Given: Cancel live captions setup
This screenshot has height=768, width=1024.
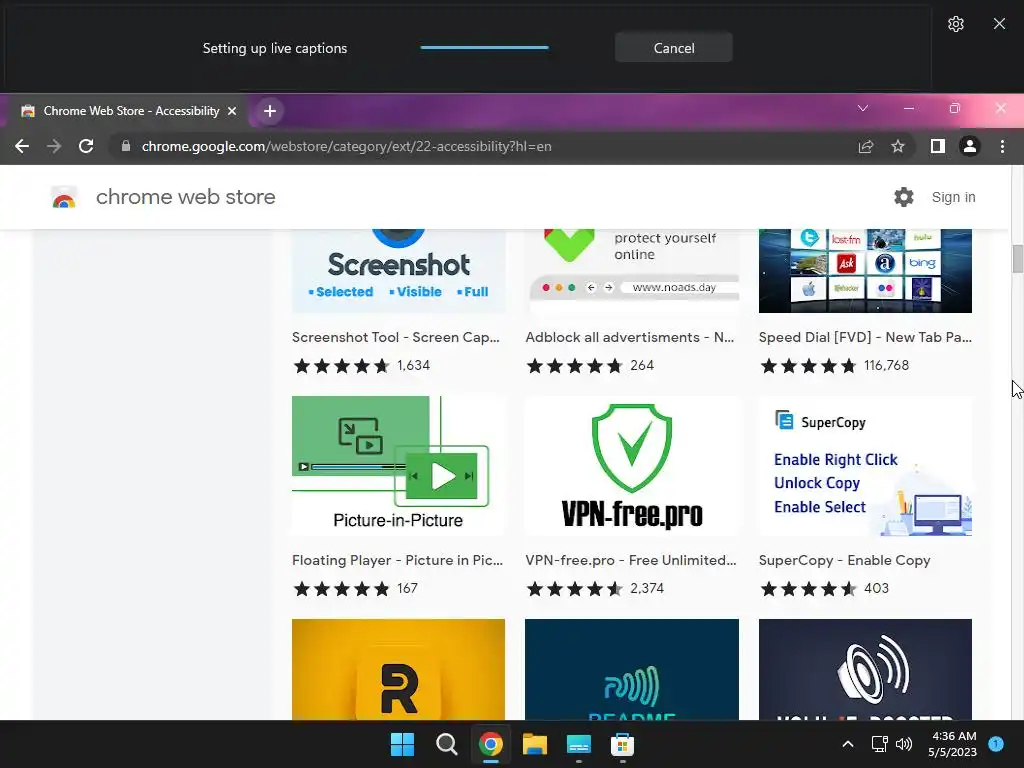Looking at the screenshot, I should click(x=673, y=48).
